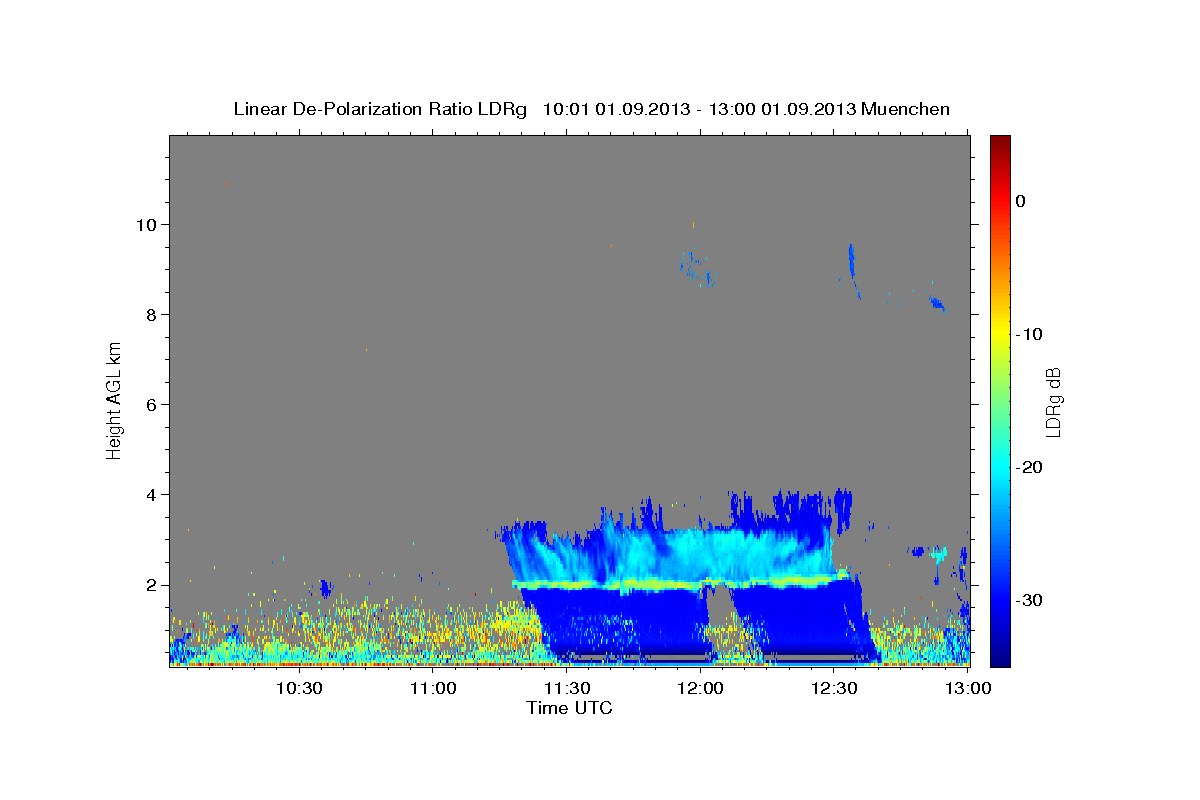1200x800 pixels.
Task: Click the colorbar value -30 label
Action: tap(1029, 600)
